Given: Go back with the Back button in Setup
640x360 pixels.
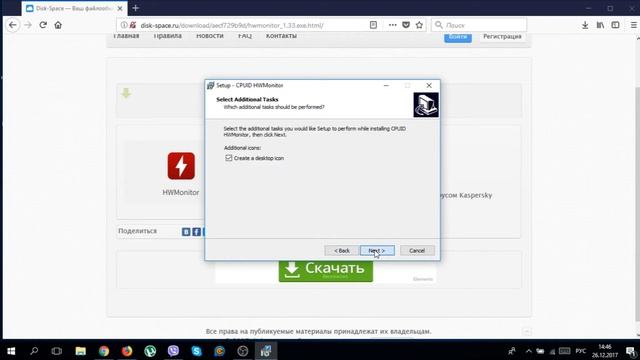Looking at the screenshot, I should 342,251.
